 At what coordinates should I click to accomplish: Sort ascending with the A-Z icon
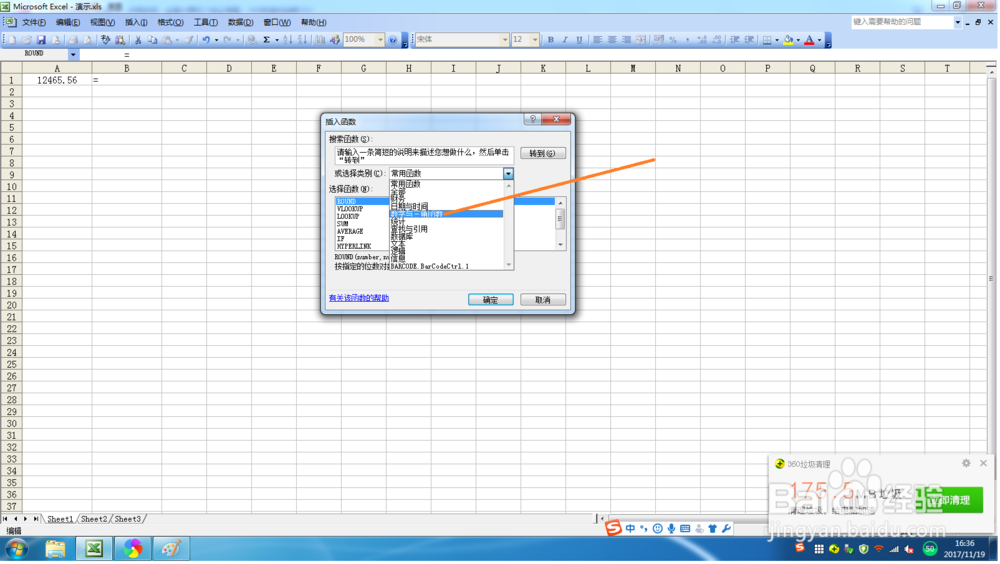click(288, 40)
